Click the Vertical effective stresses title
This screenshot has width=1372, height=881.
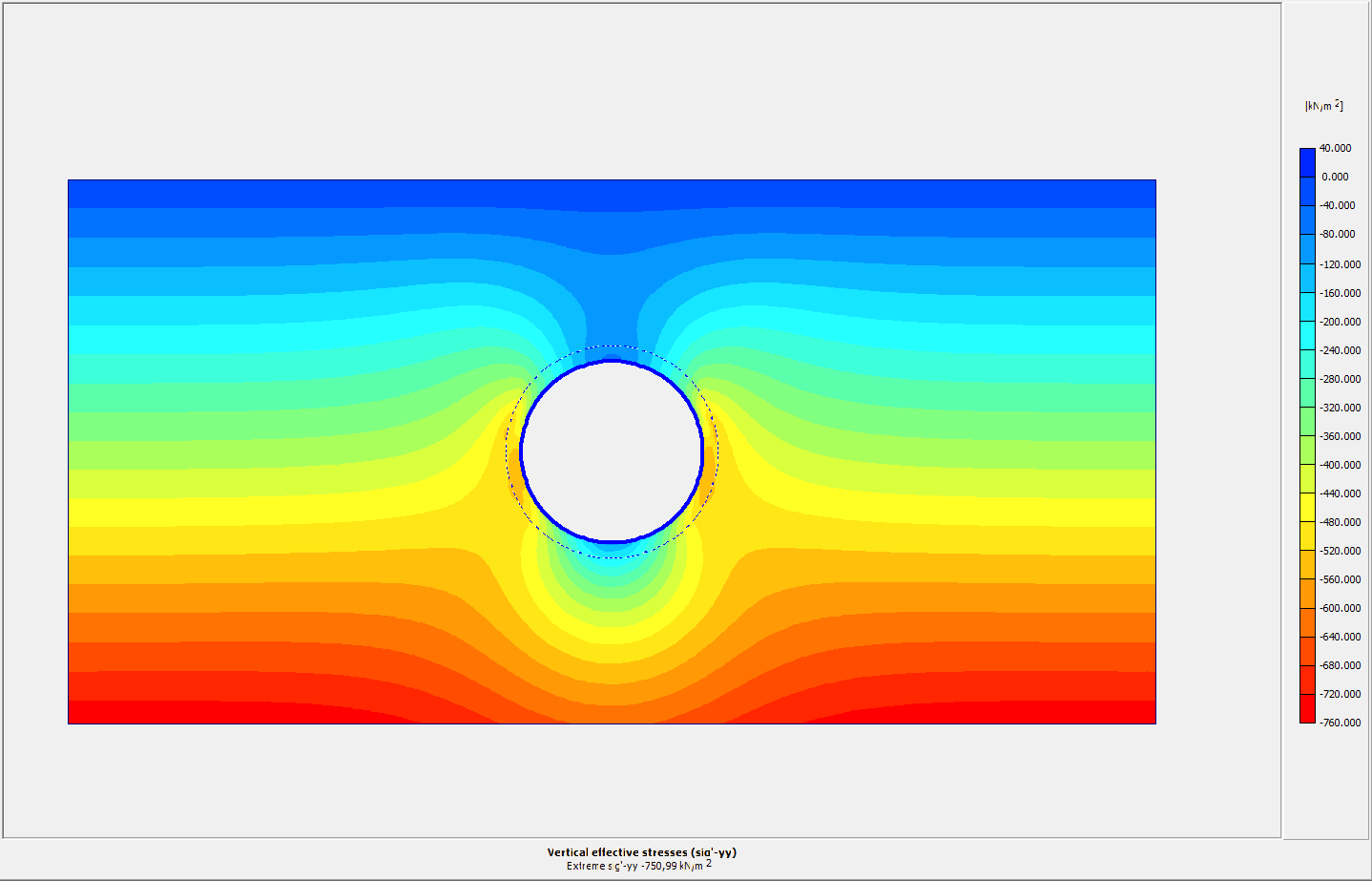tap(642, 852)
